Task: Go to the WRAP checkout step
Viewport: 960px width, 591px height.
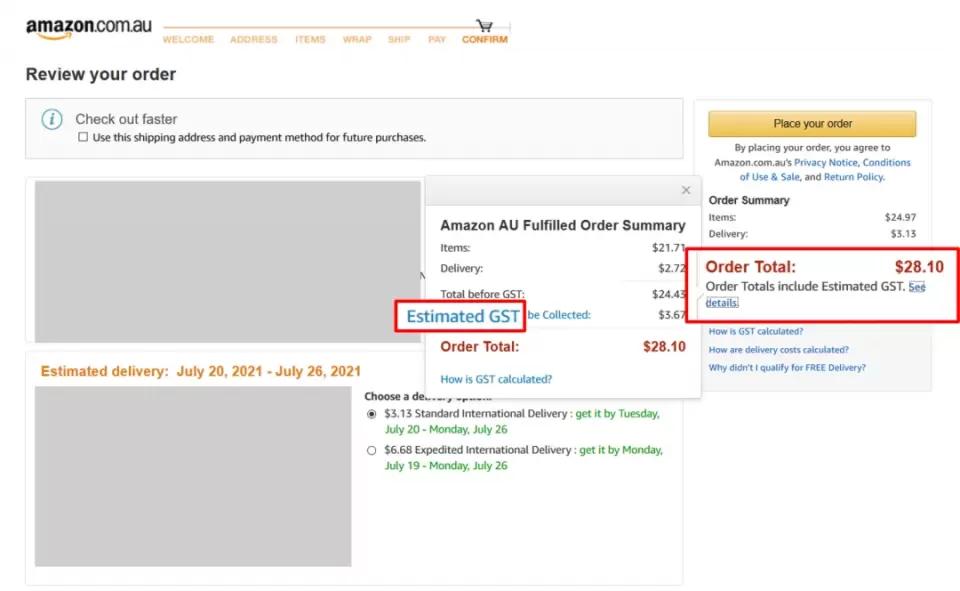Action: tap(357, 40)
